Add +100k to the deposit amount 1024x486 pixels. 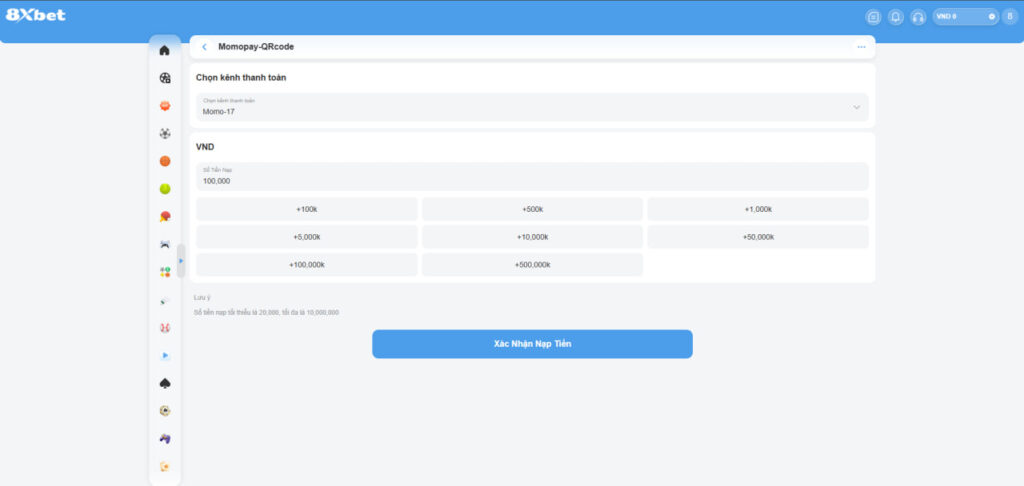(307, 209)
